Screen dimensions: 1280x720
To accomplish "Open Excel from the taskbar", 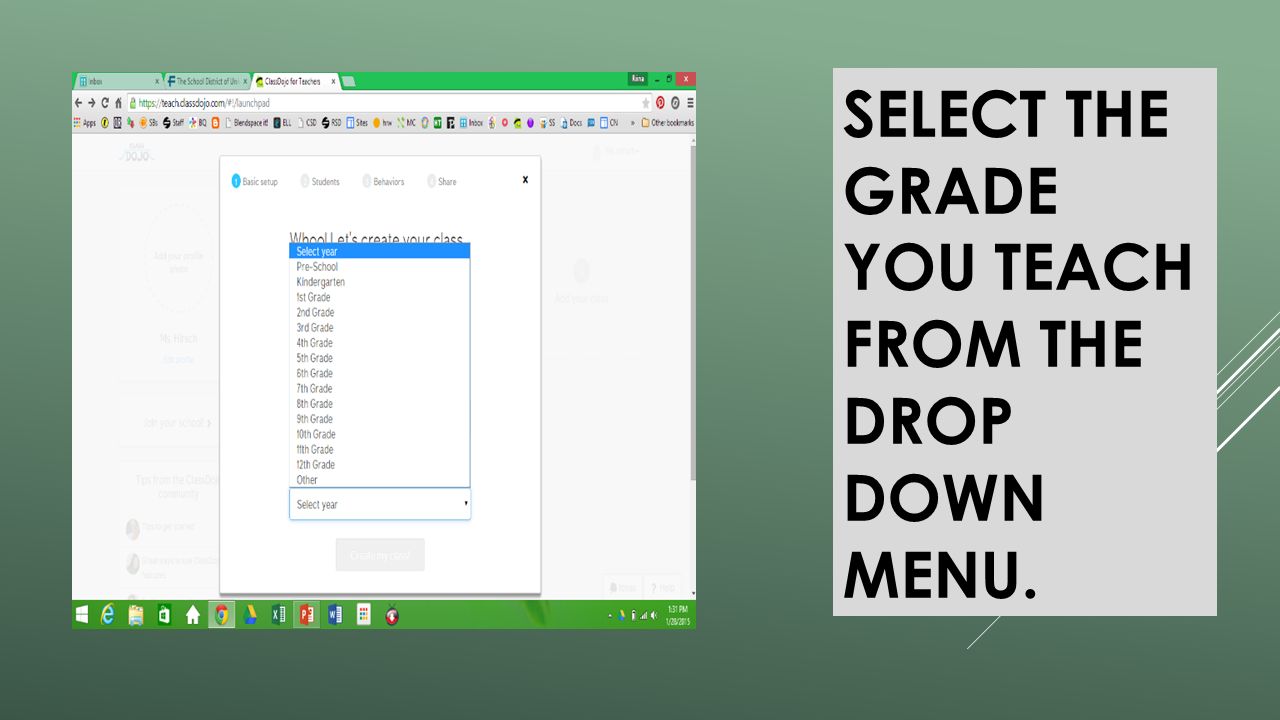I will [x=279, y=615].
